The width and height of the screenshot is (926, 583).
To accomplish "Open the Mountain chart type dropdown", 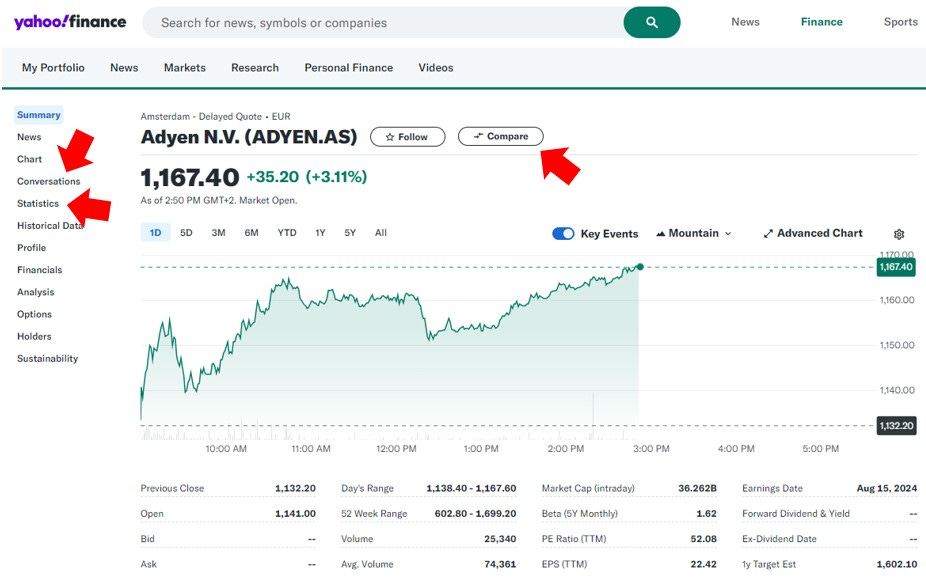I will click(x=694, y=233).
